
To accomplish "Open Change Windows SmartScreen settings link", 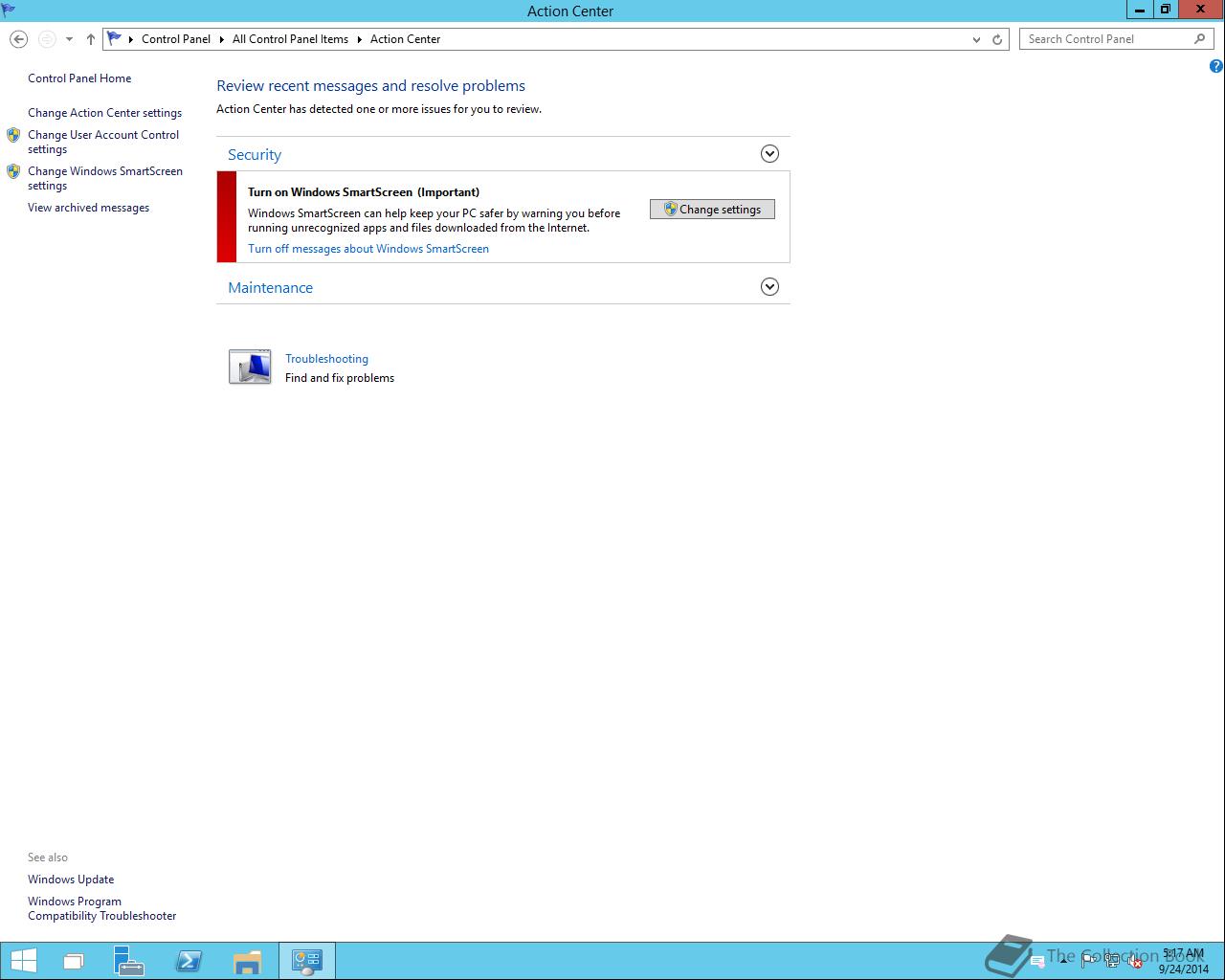I will pyautogui.click(x=105, y=178).
